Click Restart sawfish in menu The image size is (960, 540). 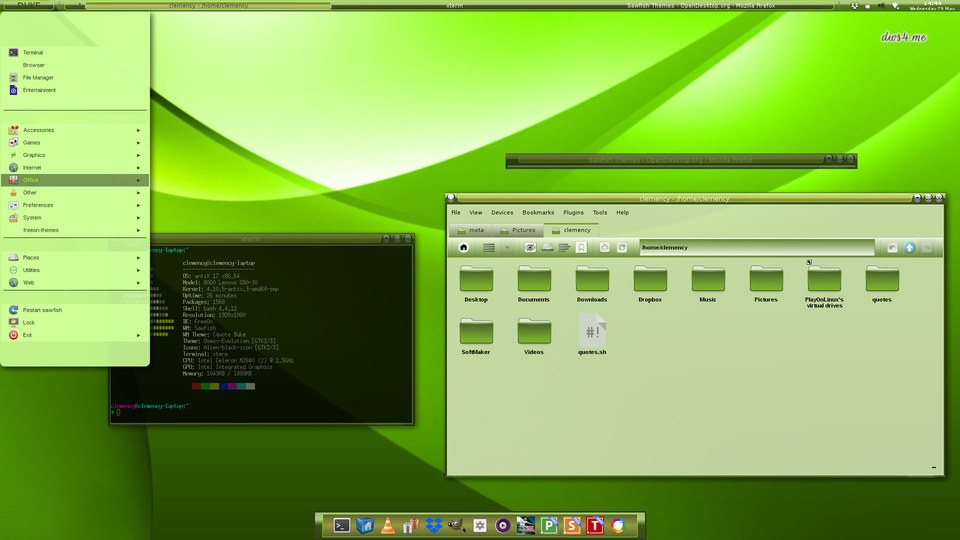click(x=75, y=310)
